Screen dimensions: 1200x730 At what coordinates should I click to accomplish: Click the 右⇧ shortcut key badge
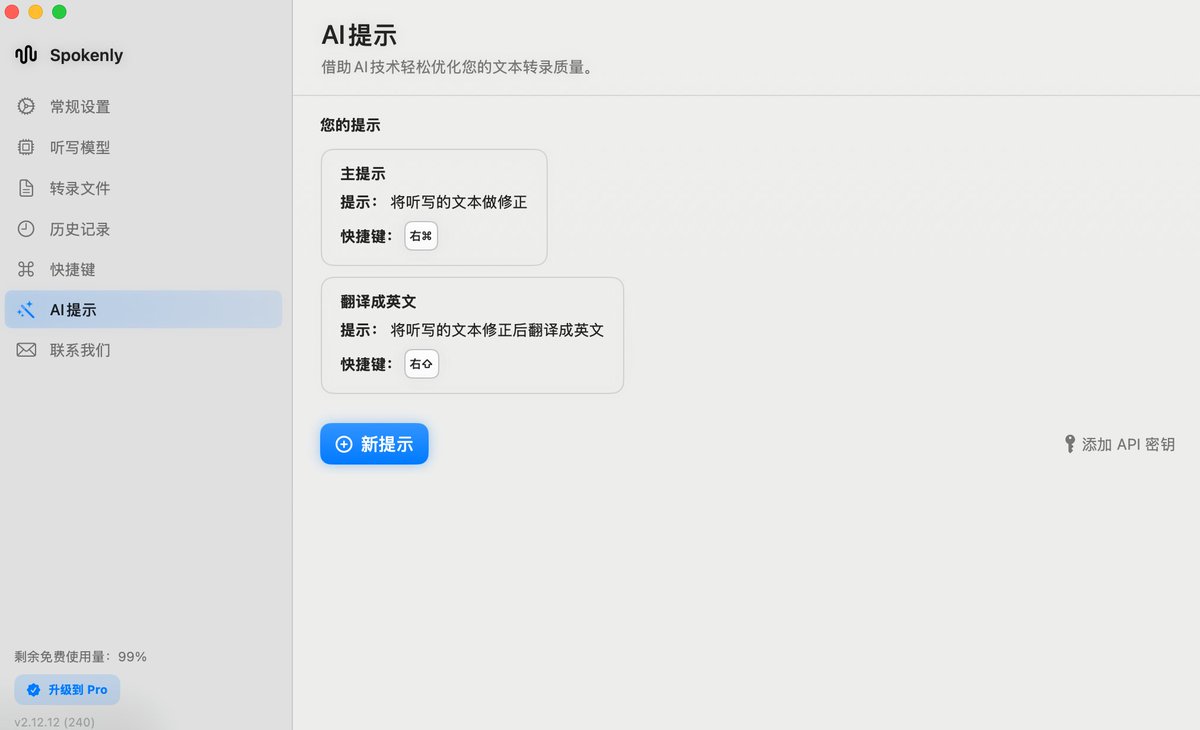click(x=421, y=364)
